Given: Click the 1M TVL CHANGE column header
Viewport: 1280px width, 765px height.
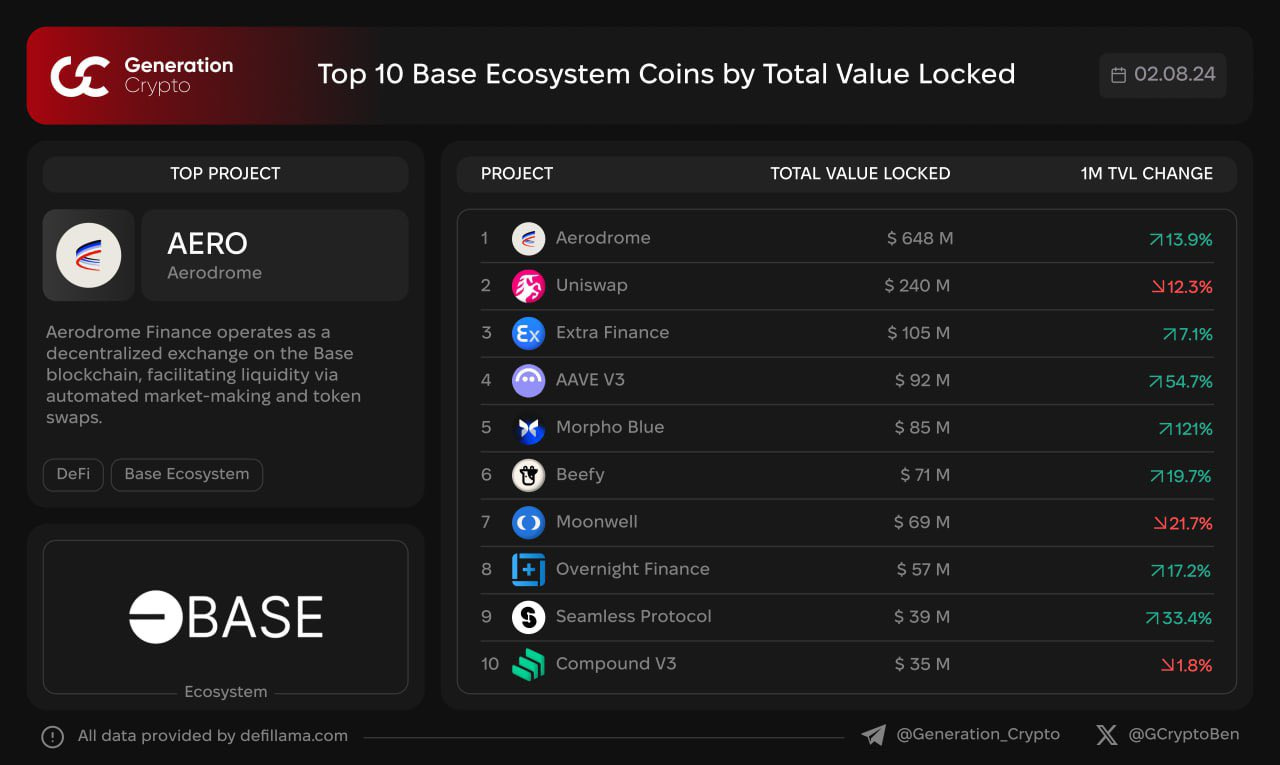Looking at the screenshot, I should (x=1147, y=173).
